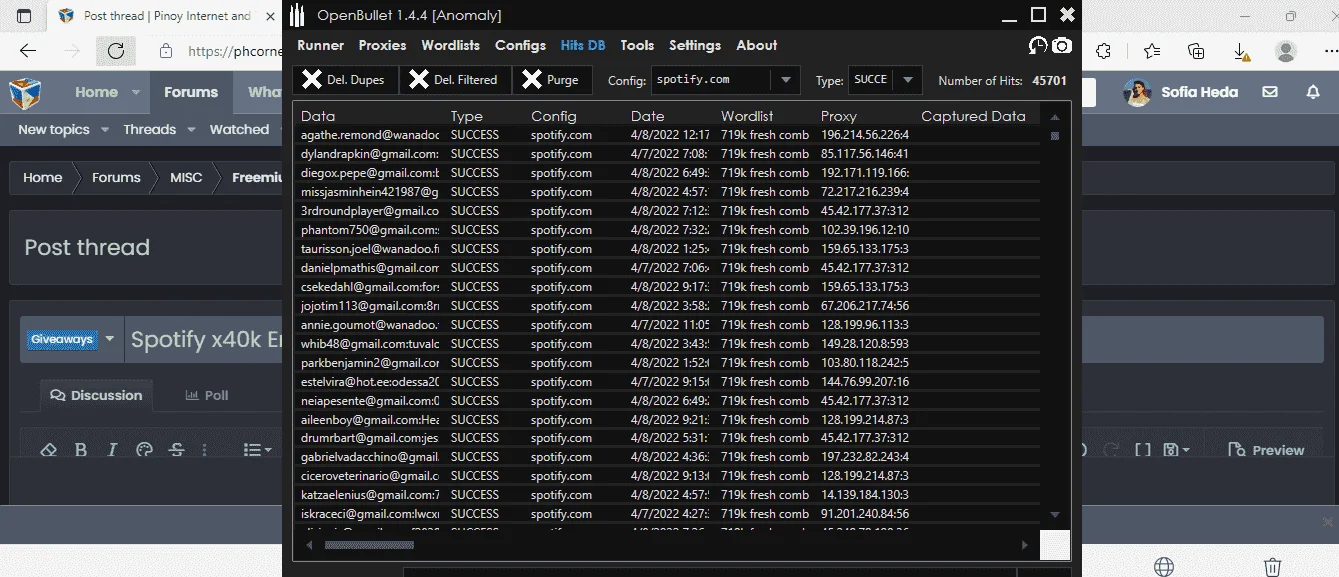Click the camera screenshot icon in OpenBullet

coord(1062,45)
